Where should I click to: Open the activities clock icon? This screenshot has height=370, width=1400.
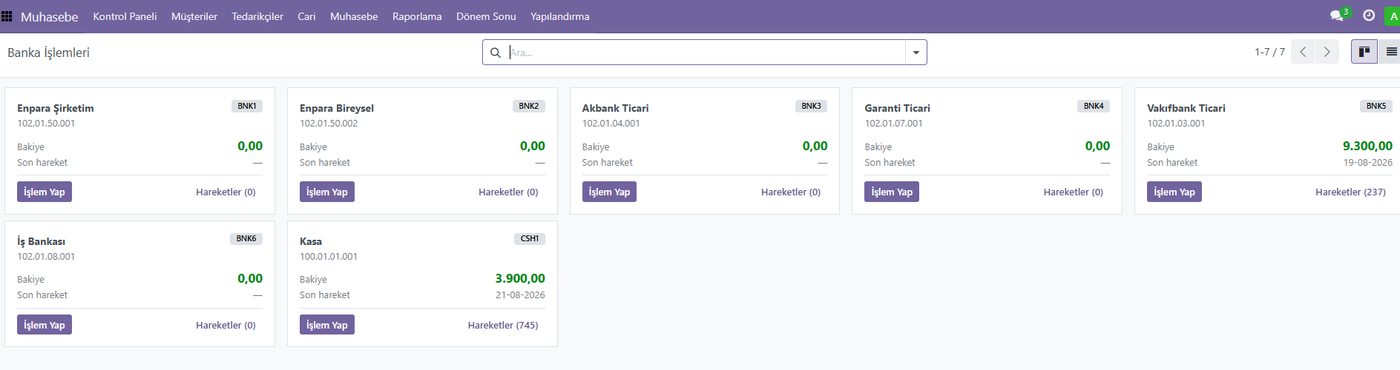[1369, 16]
